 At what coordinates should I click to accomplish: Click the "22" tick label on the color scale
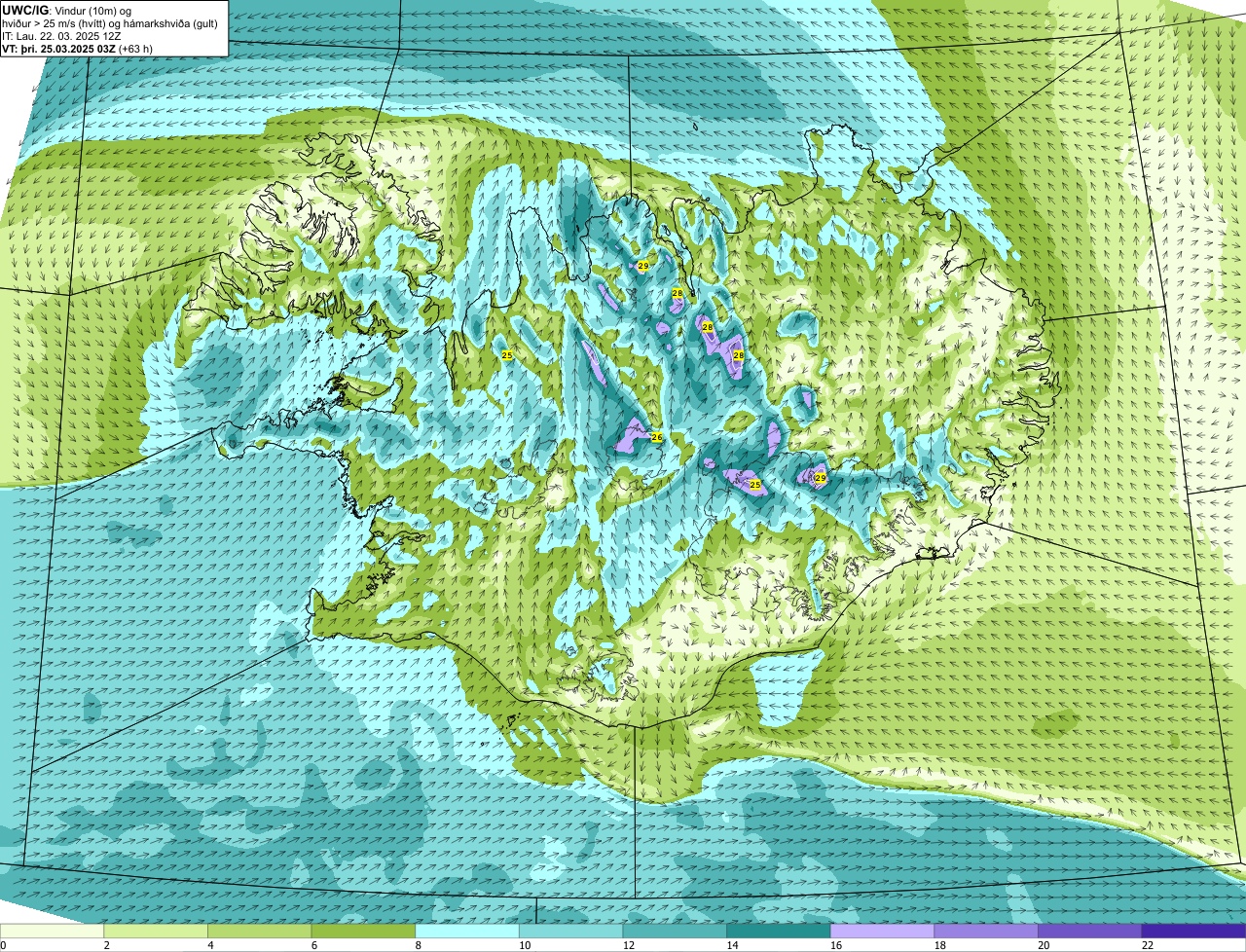(1148, 945)
